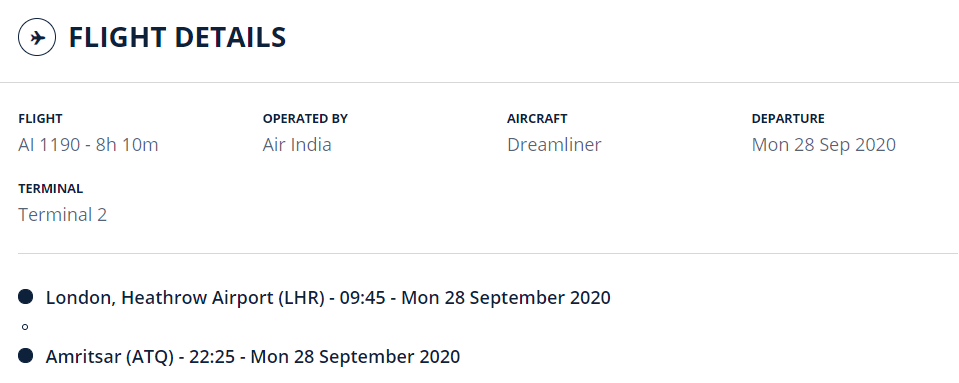Select the Dreamliner aircraft value
This screenshot has height=383, width=959.
(554, 145)
